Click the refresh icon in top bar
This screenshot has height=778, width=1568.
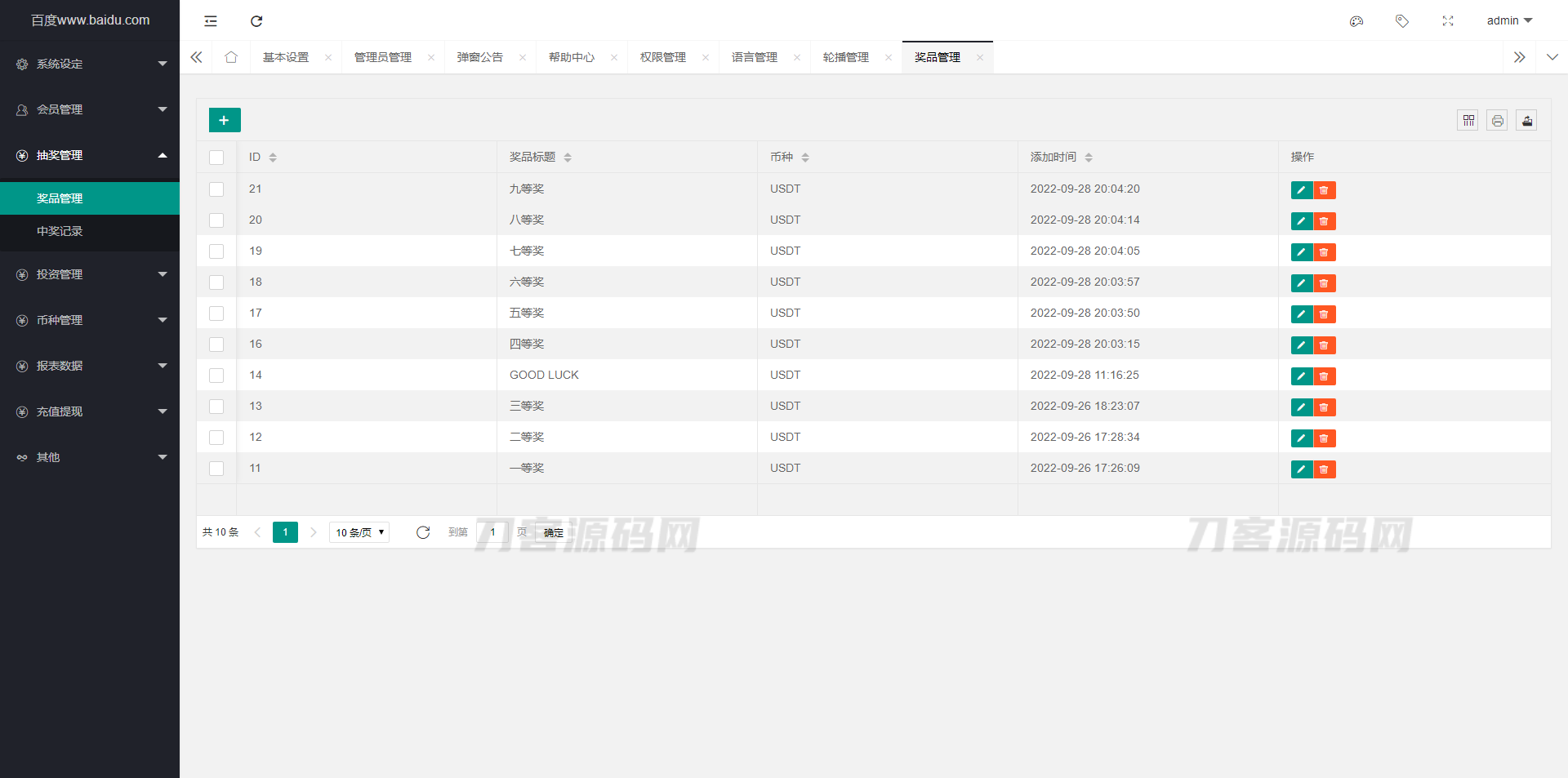[x=256, y=21]
